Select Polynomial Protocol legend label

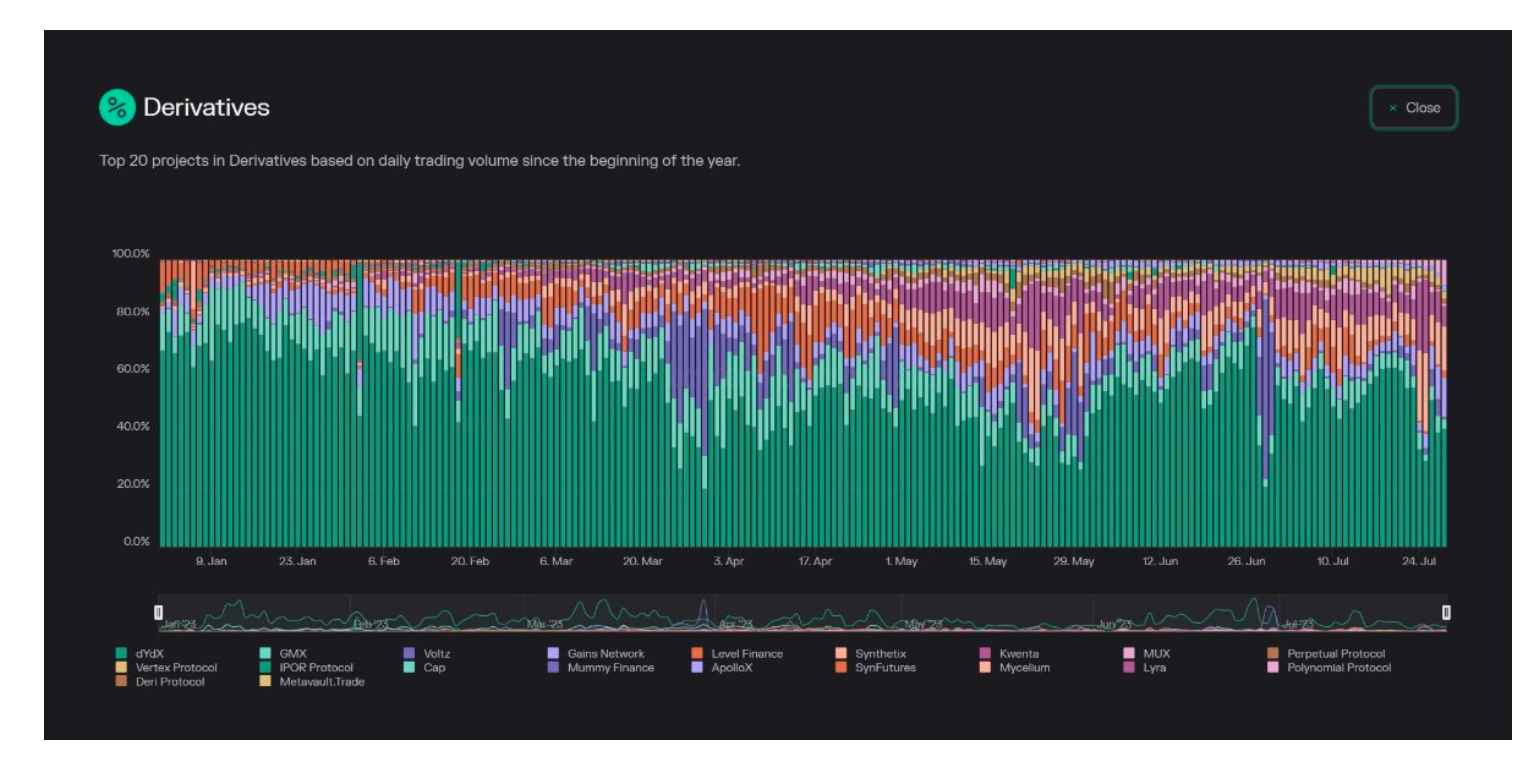[1339, 668]
